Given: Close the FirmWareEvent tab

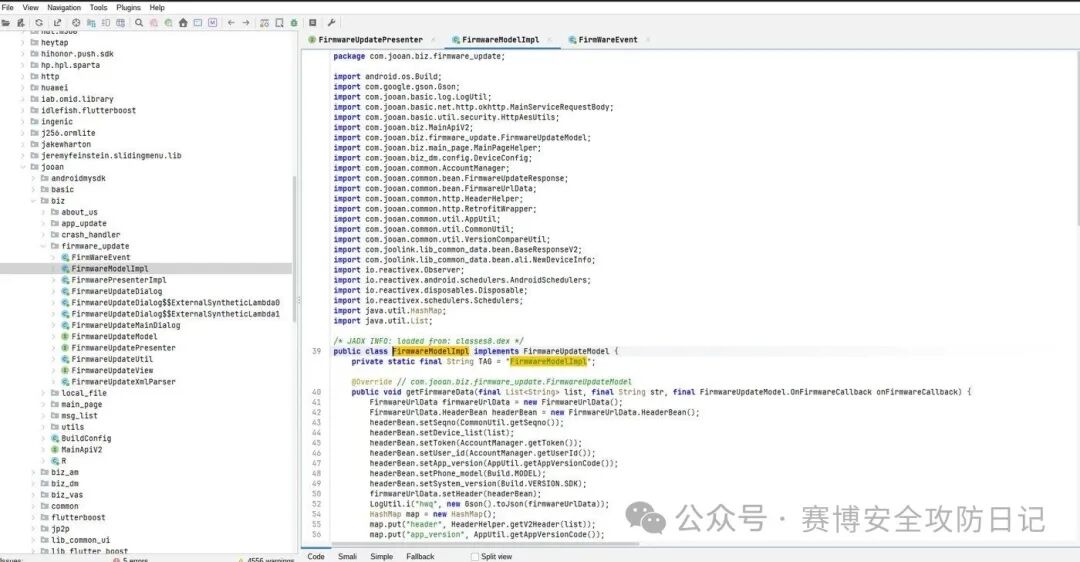Looking at the screenshot, I should (647, 40).
